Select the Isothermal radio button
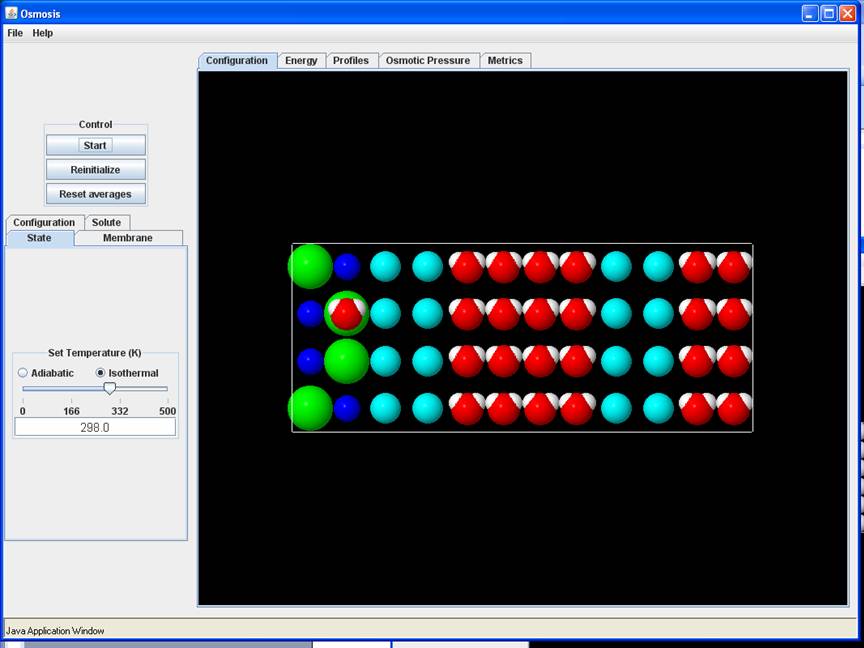This screenshot has width=864, height=648. (100, 373)
